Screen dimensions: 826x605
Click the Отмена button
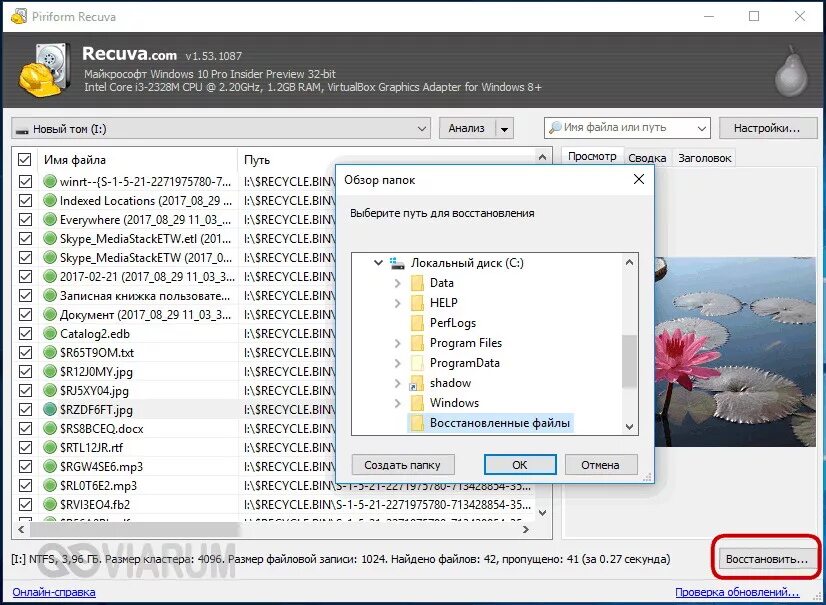601,465
